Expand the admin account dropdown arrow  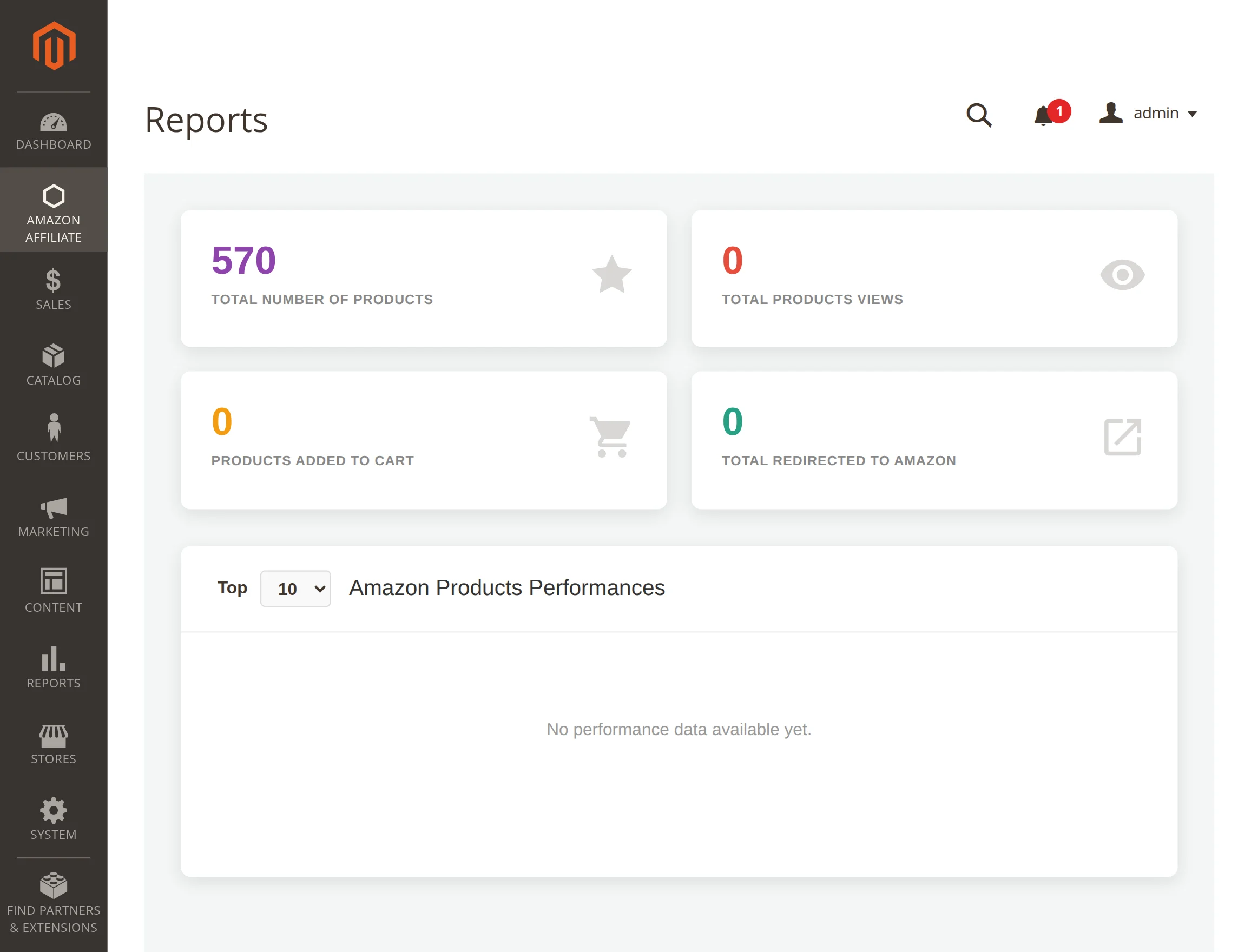1192,114
